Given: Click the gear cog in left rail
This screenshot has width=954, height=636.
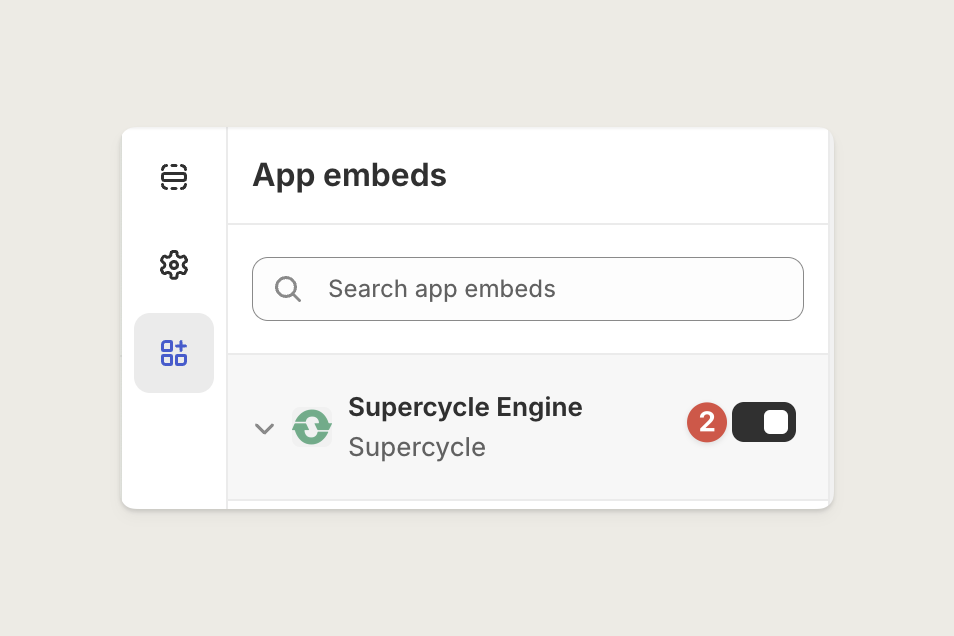Looking at the screenshot, I should (174, 265).
